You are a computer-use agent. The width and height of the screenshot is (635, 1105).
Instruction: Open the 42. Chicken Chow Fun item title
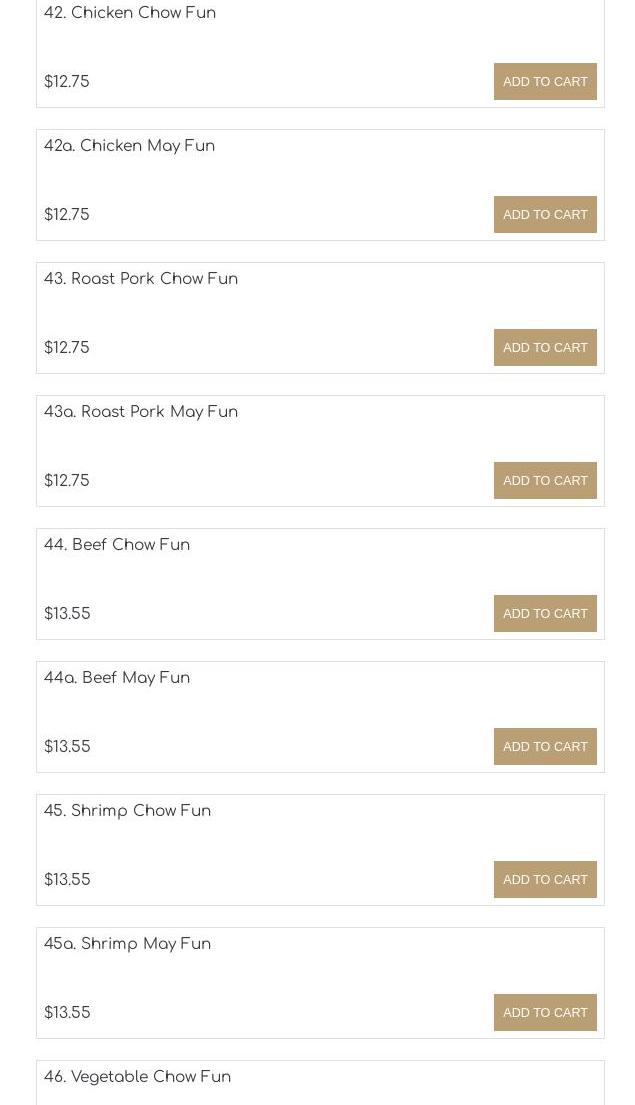pos(130,13)
